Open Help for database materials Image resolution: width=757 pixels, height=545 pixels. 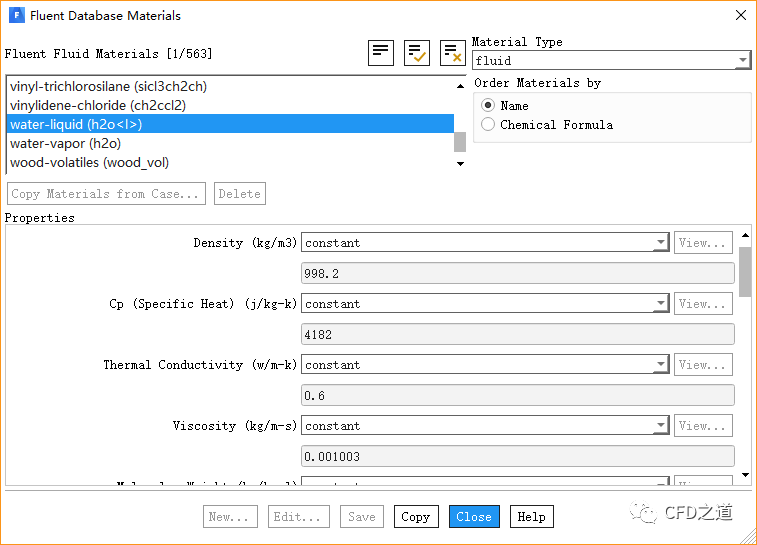[x=531, y=517]
